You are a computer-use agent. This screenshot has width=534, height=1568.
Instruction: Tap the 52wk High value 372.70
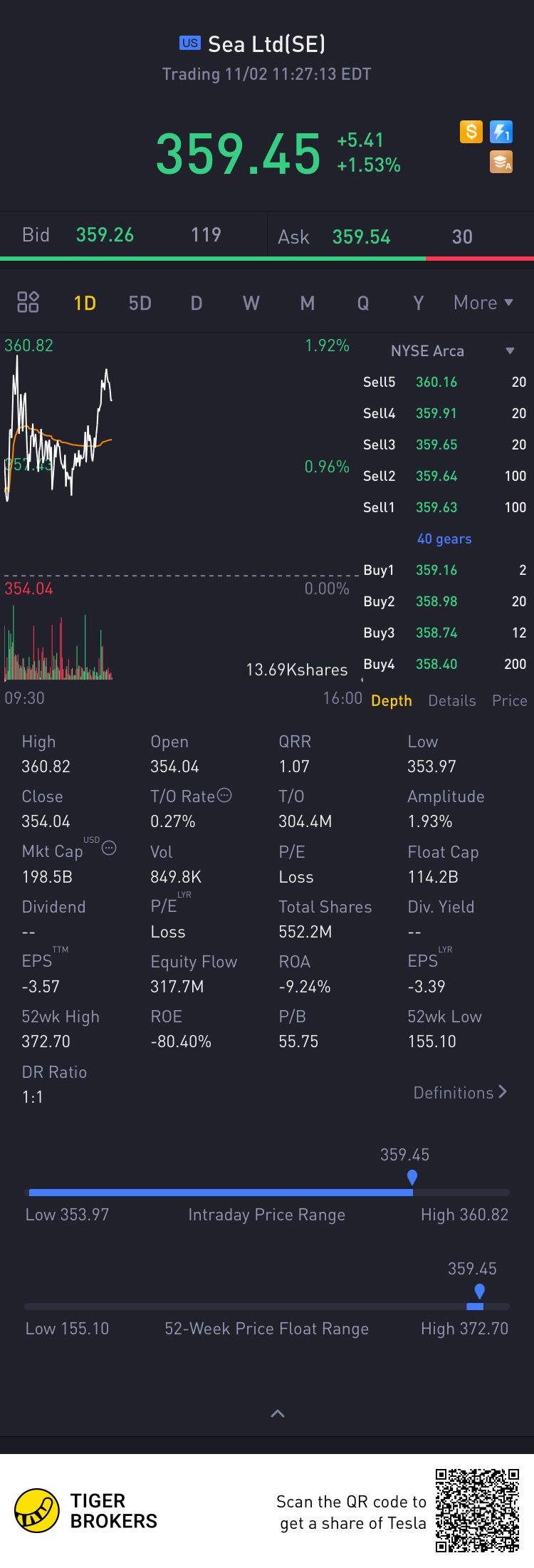click(46, 1042)
